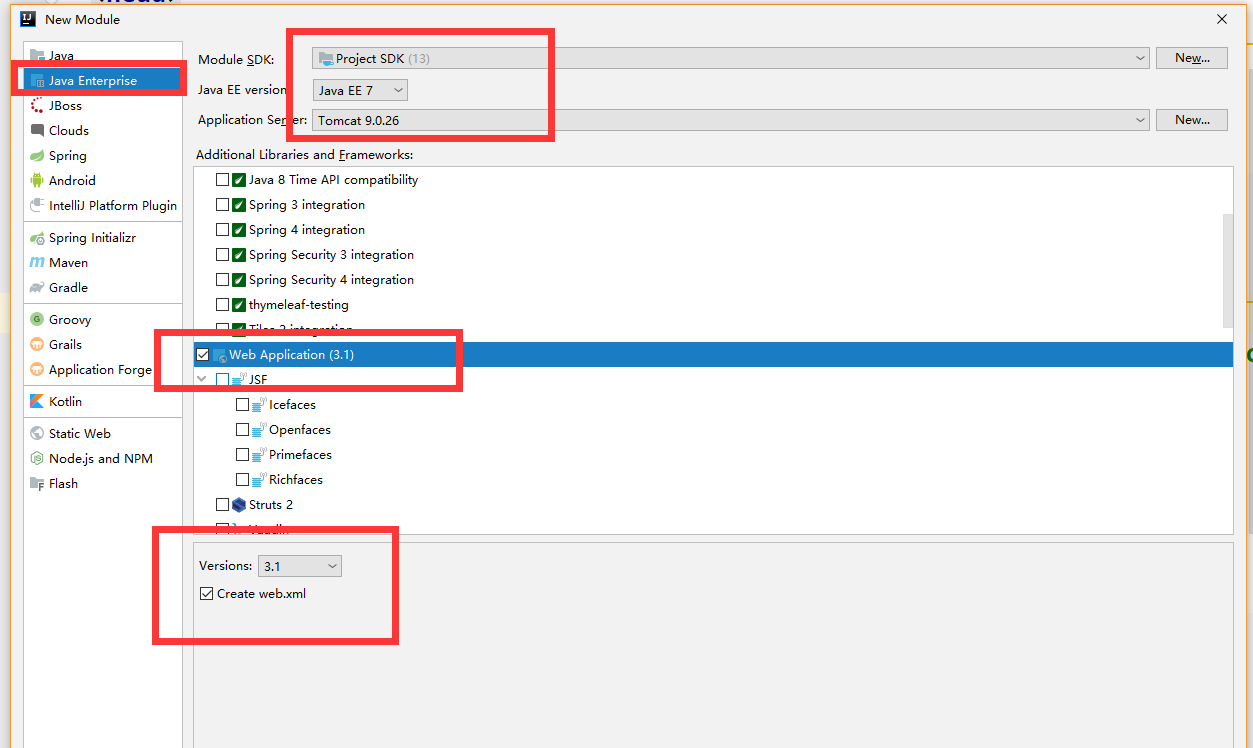Select Java Enterprise module type
Viewport: 1253px width, 748px height.
(103, 80)
